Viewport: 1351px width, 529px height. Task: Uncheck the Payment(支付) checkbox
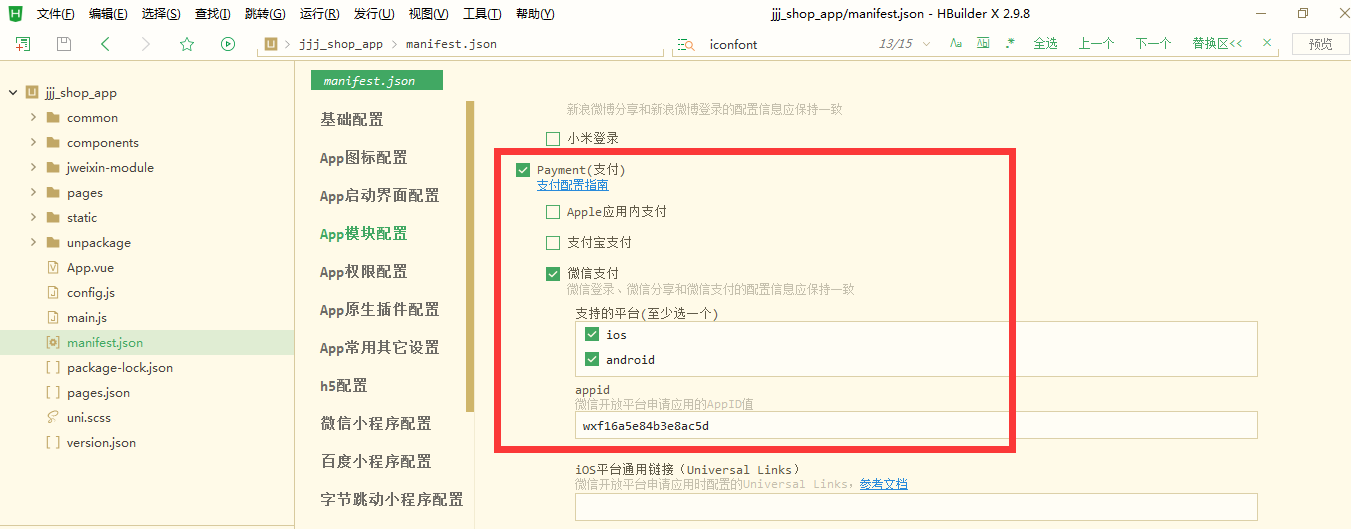point(523,170)
